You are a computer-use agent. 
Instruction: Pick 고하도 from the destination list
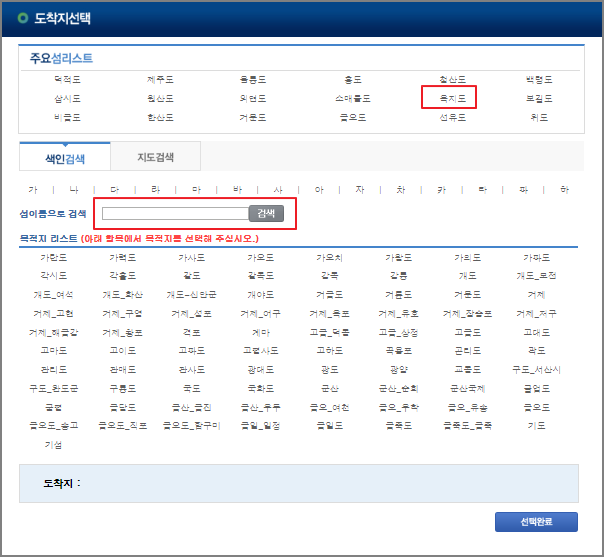(330, 351)
